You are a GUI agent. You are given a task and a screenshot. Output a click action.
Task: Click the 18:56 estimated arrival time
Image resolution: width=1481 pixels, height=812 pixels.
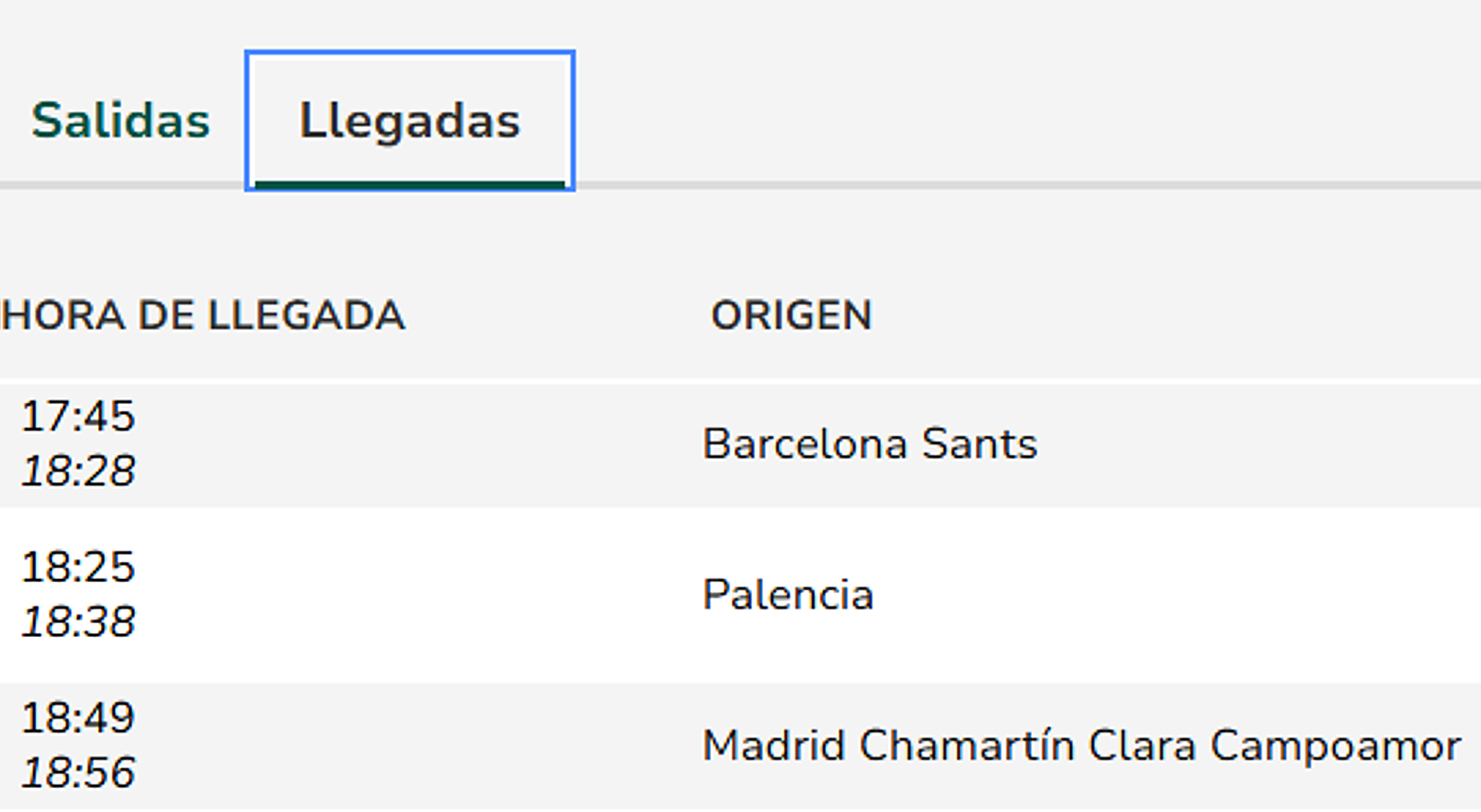(78, 773)
